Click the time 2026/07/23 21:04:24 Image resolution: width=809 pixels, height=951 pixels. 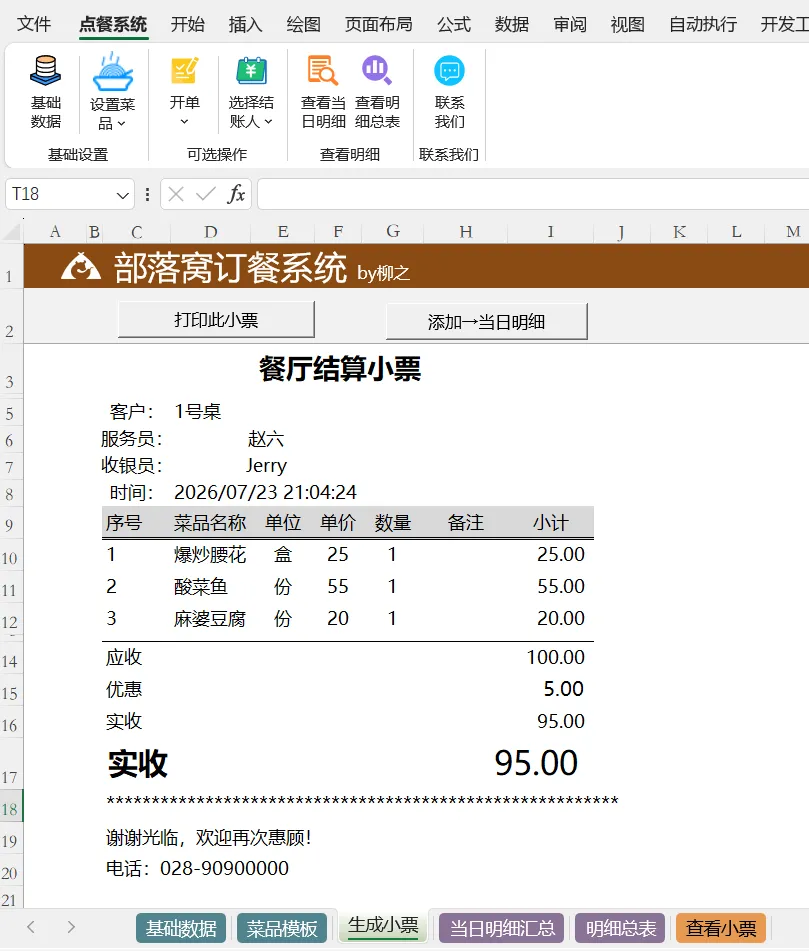point(265,492)
